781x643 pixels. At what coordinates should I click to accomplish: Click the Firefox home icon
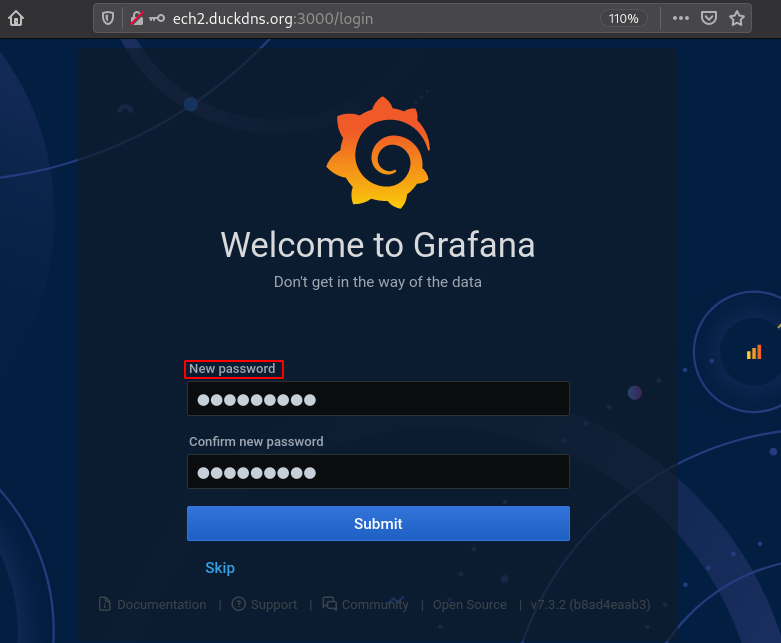tap(16, 18)
